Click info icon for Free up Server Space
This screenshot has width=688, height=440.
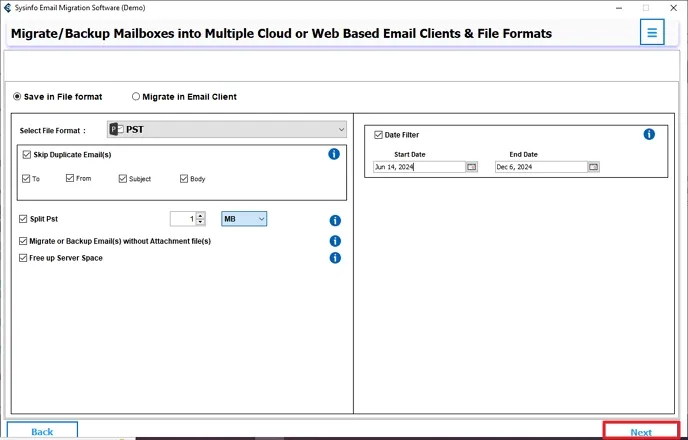pos(335,258)
